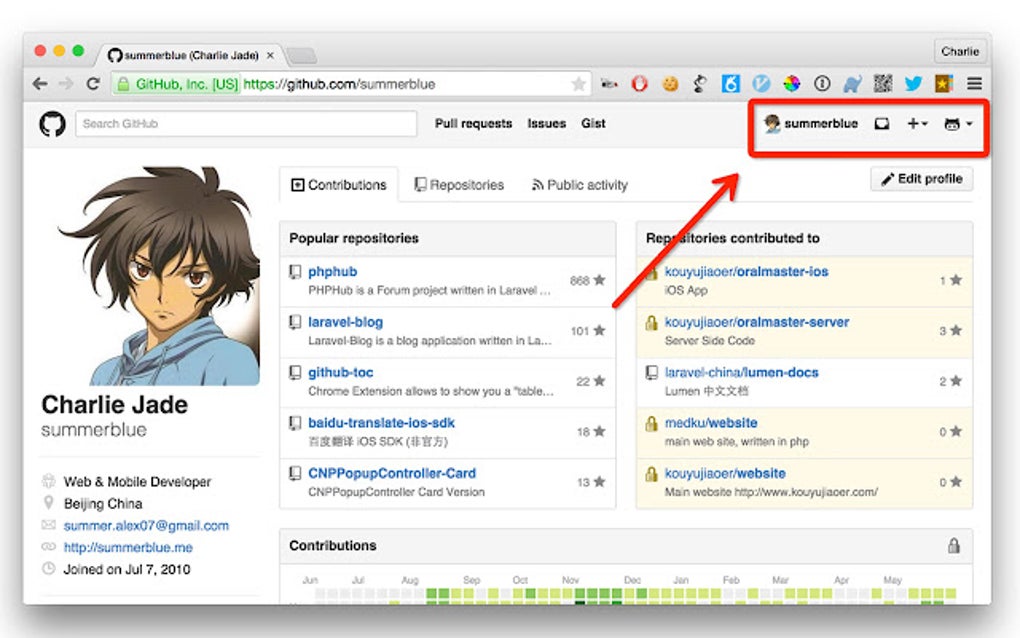
Task: Click the blue G extension icon
Action: click(x=731, y=83)
